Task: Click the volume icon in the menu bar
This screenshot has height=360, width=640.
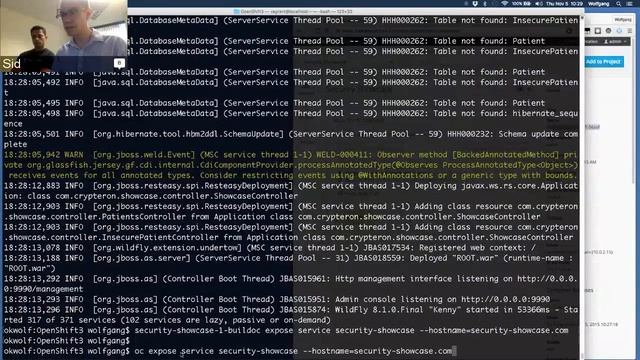Action: (539, 4)
